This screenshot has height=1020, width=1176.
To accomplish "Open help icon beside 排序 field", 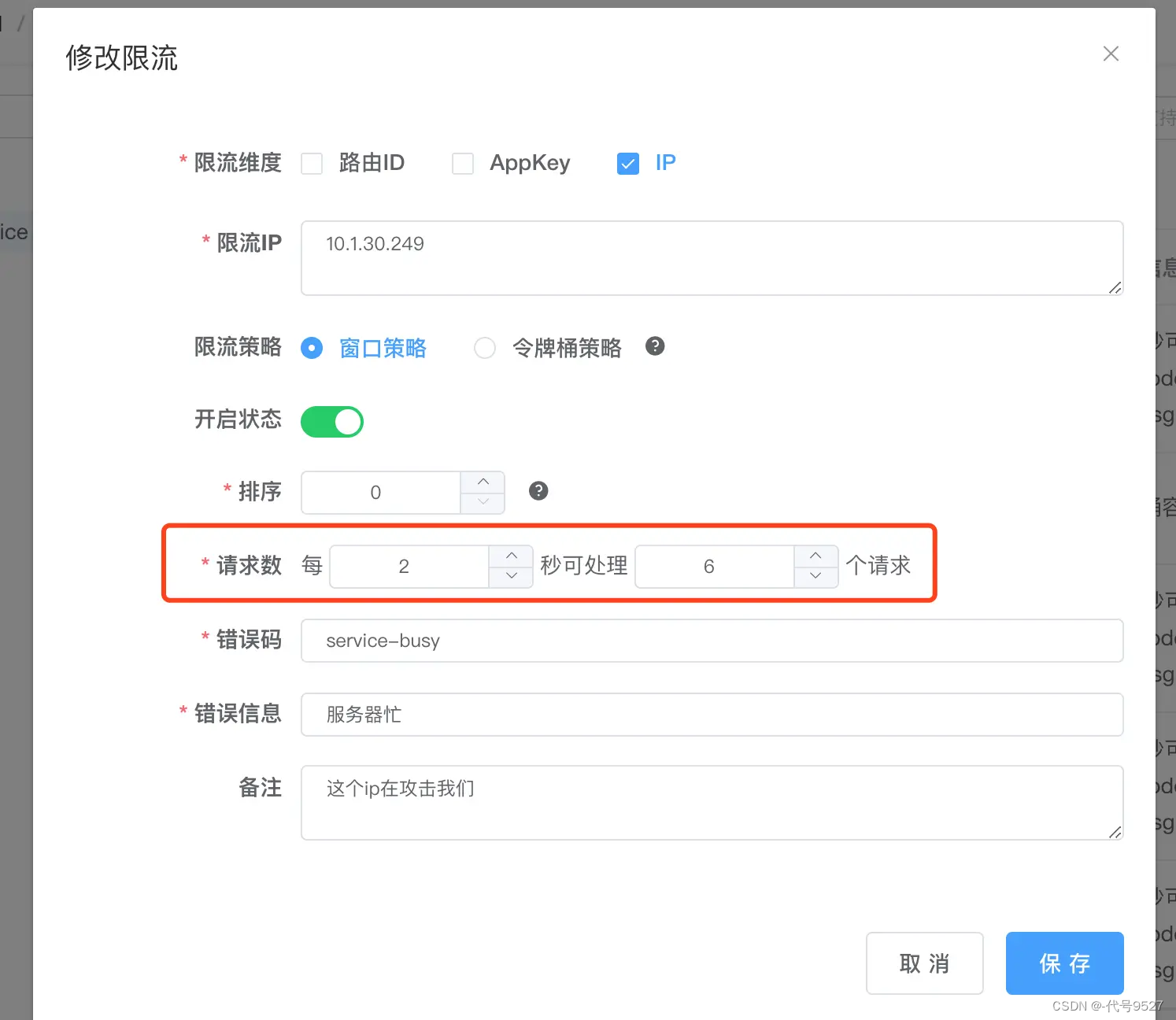I will (x=538, y=490).
